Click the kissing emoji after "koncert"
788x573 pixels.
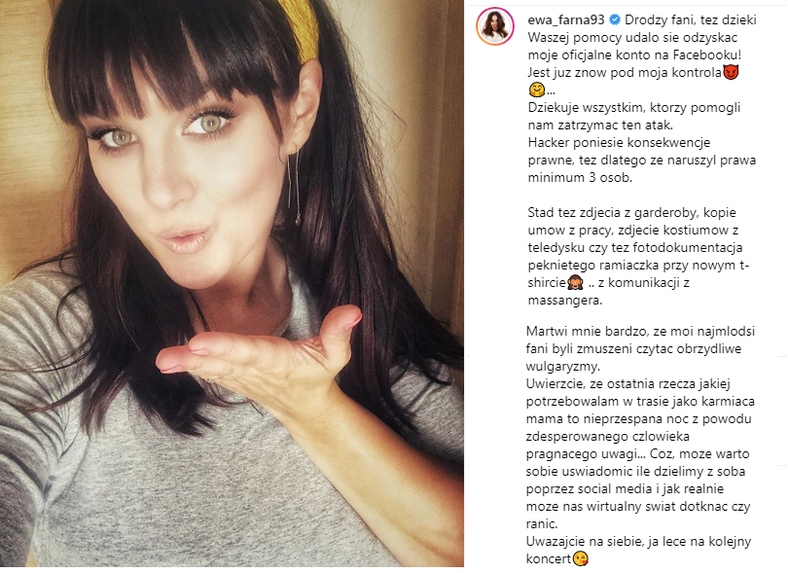[580, 558]
